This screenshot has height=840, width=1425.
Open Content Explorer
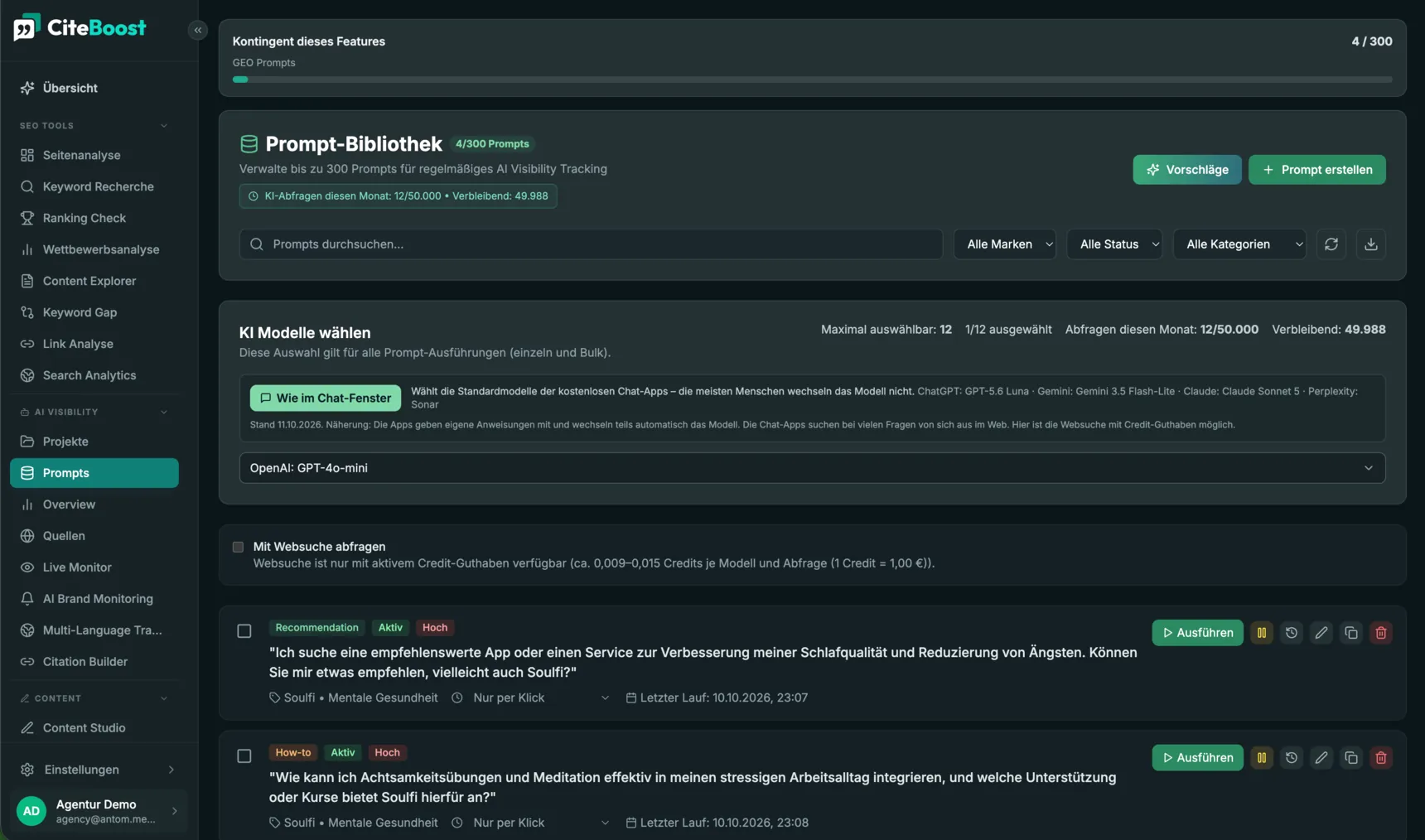coord(94,282)
